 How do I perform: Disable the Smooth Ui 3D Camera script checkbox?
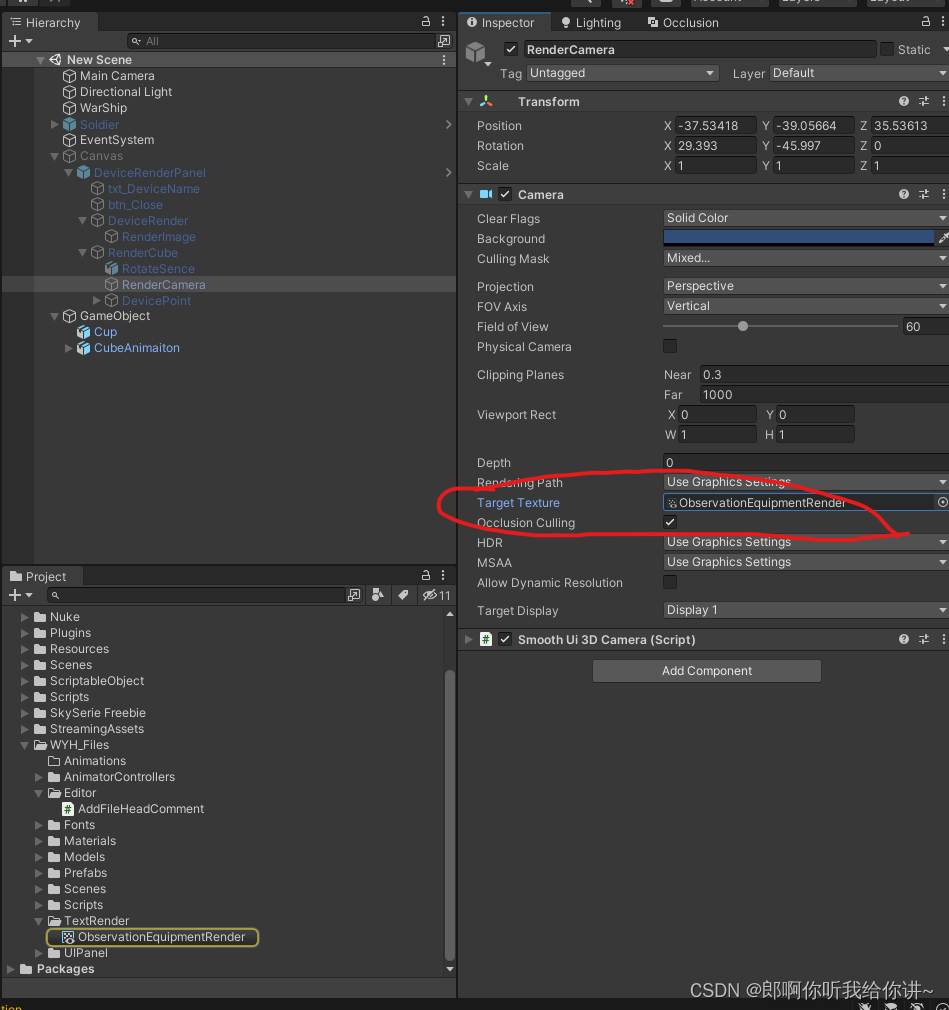[x=505, y=639]
